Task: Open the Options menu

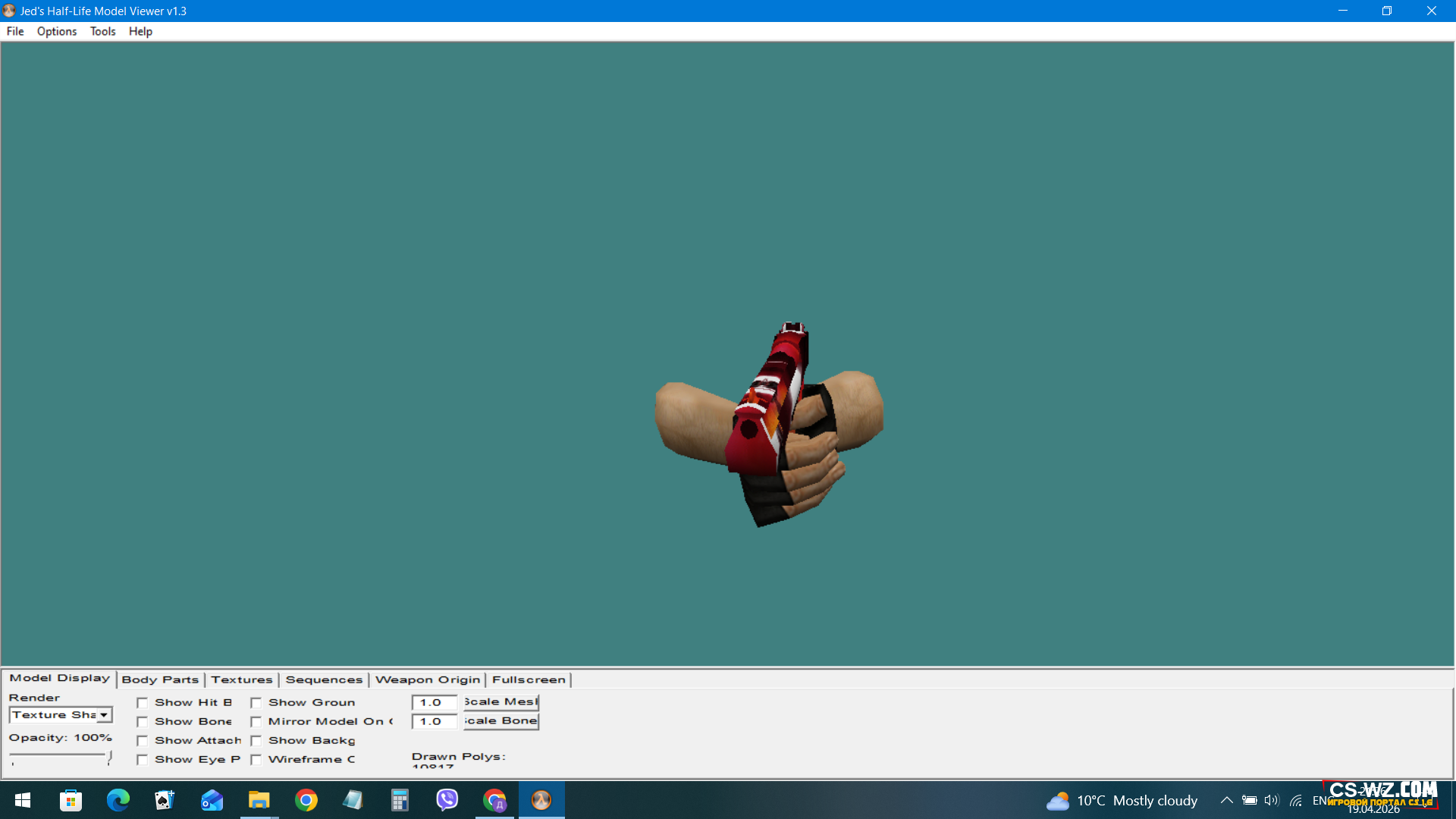Action: (57, 31)
